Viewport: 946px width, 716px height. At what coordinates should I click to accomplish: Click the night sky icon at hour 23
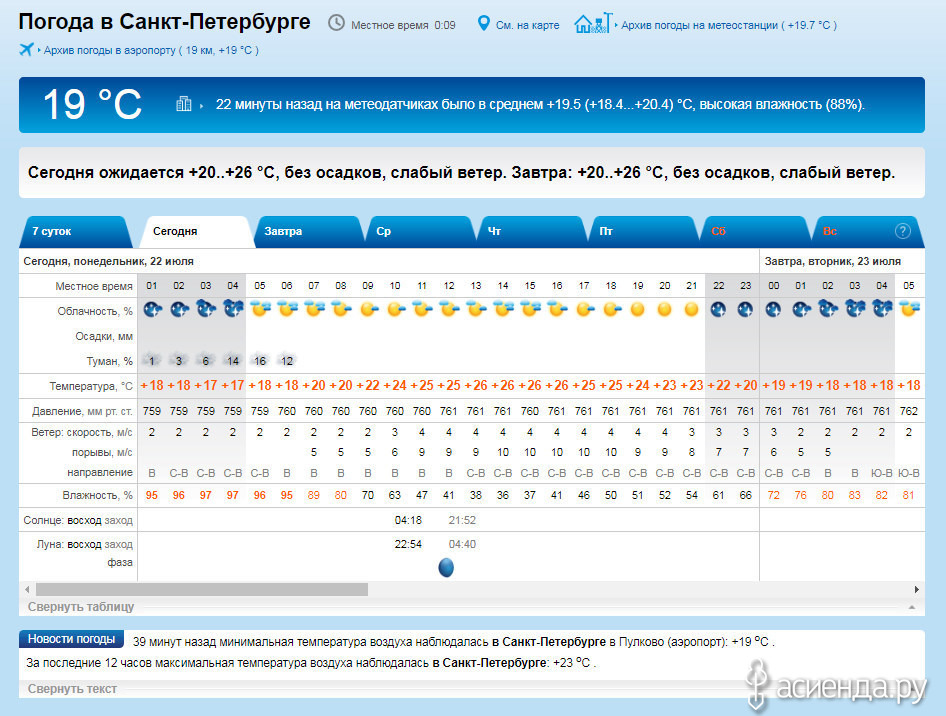point(745,309)
